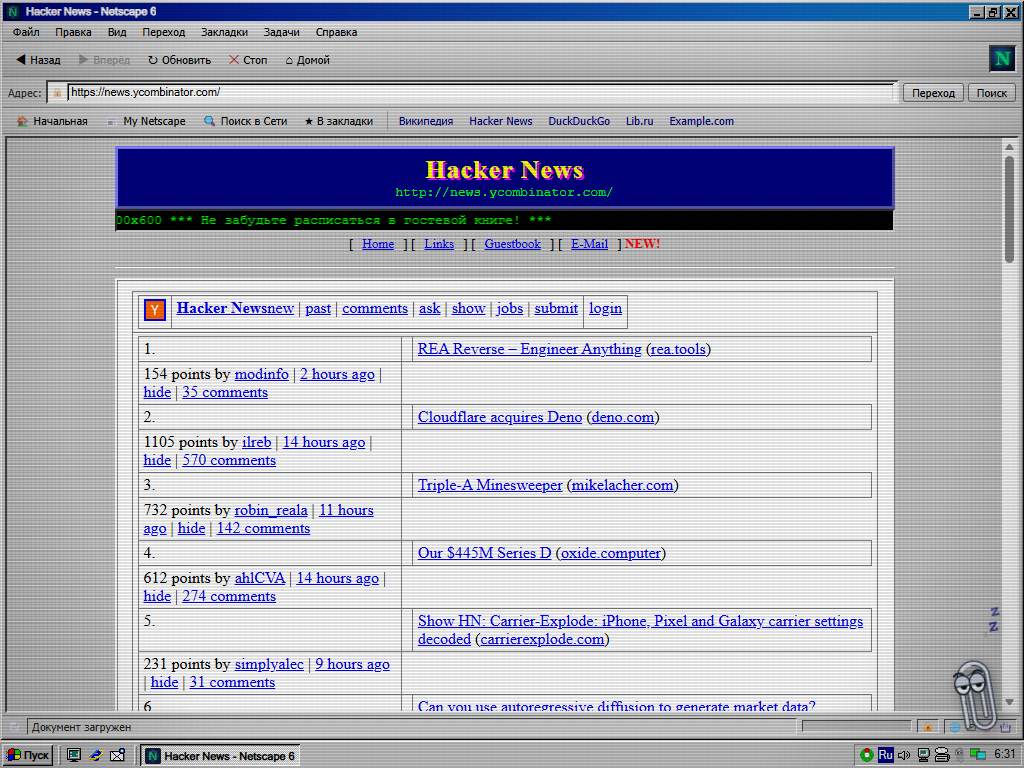Click the Переход go button
Screen dimensions: 1024x768
pos(933,93)
